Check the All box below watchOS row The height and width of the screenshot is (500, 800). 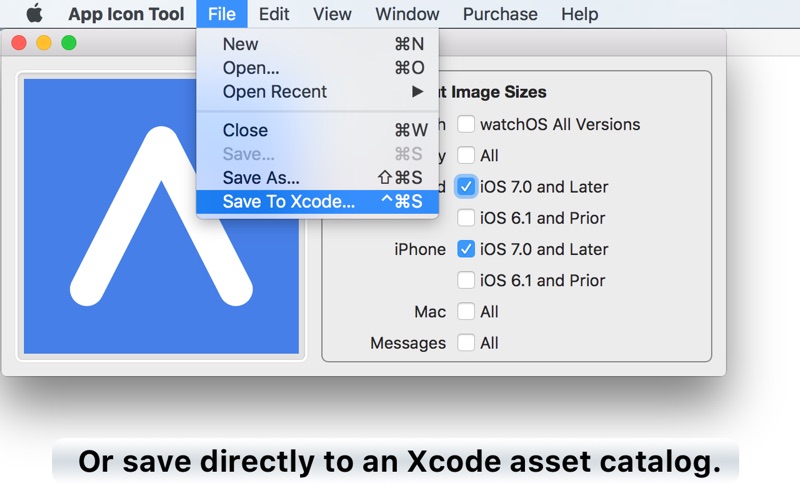pyautogui.click(x=466, y=155)
